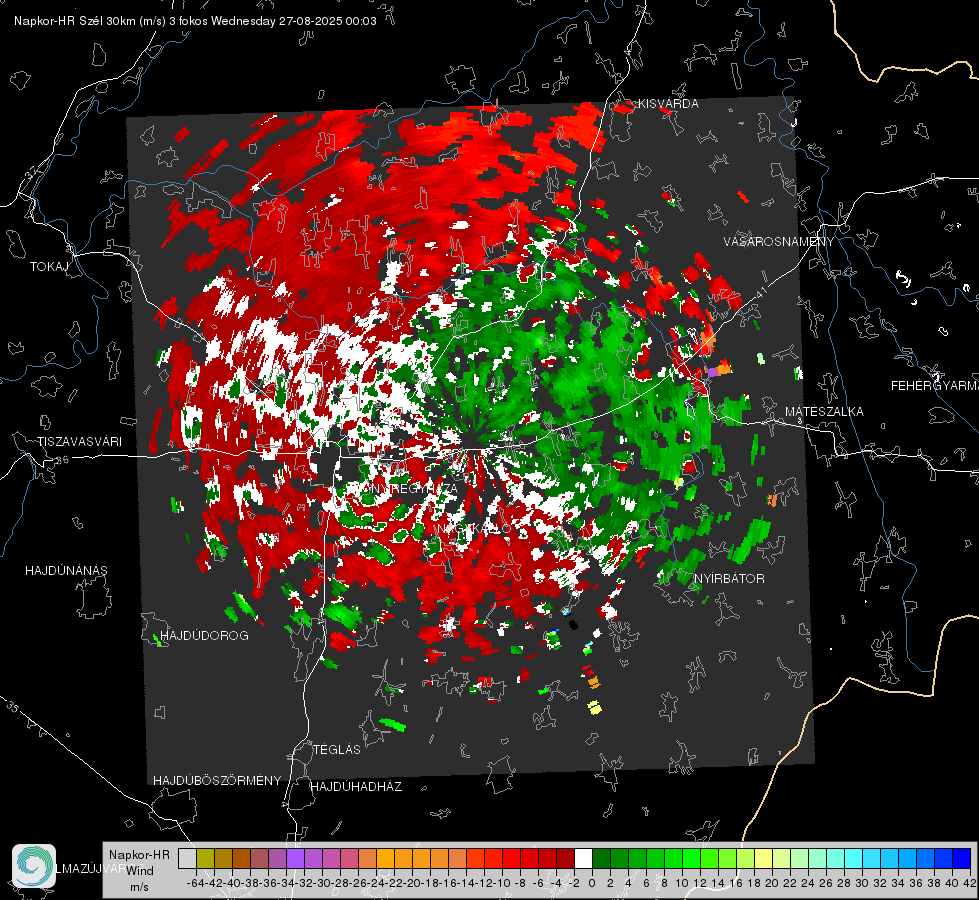979x900 pixels.
Task: Click the '30' value on the legend scale
Action: coord(862,883)
